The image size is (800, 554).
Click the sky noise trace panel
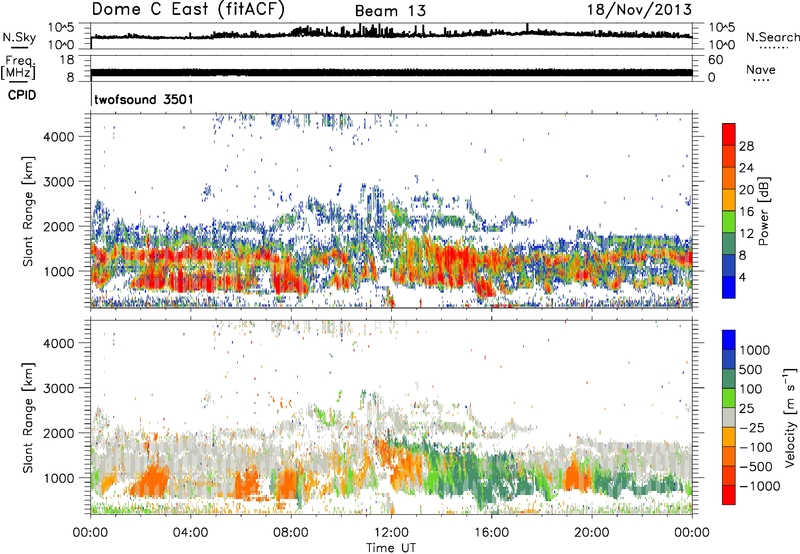(x=391, y=36)
